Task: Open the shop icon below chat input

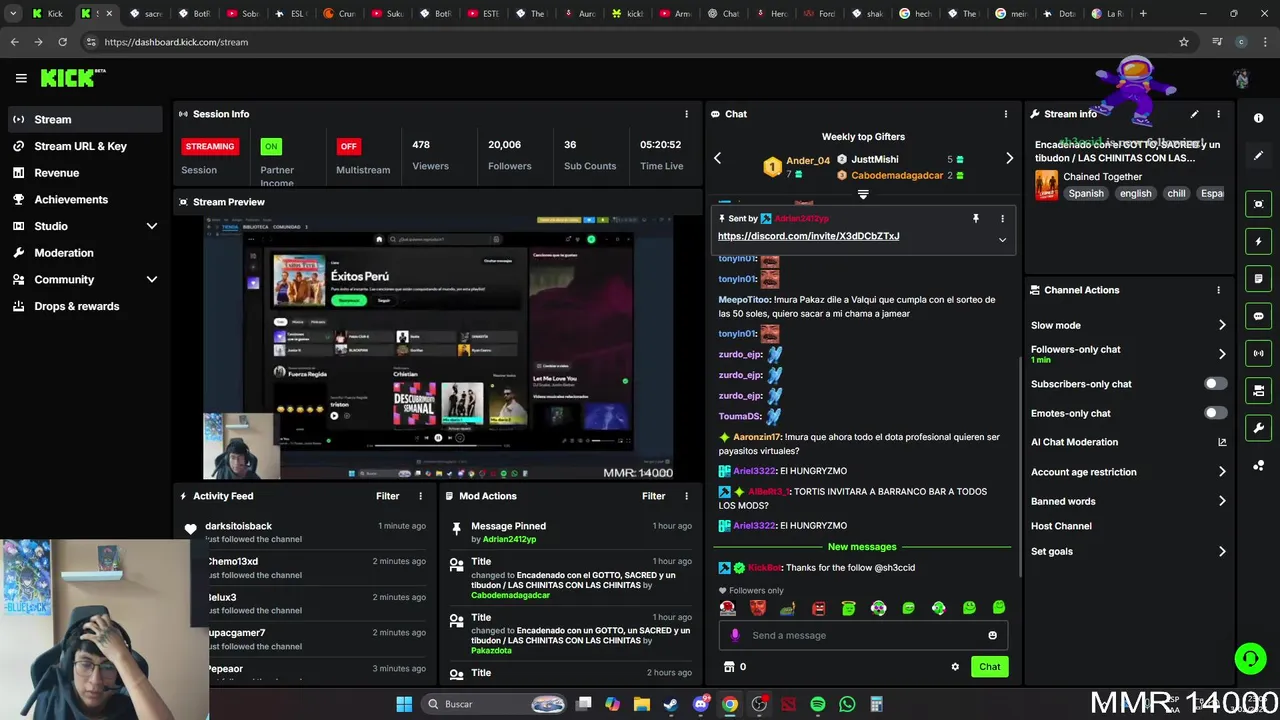Action: (x=728, y=667)
